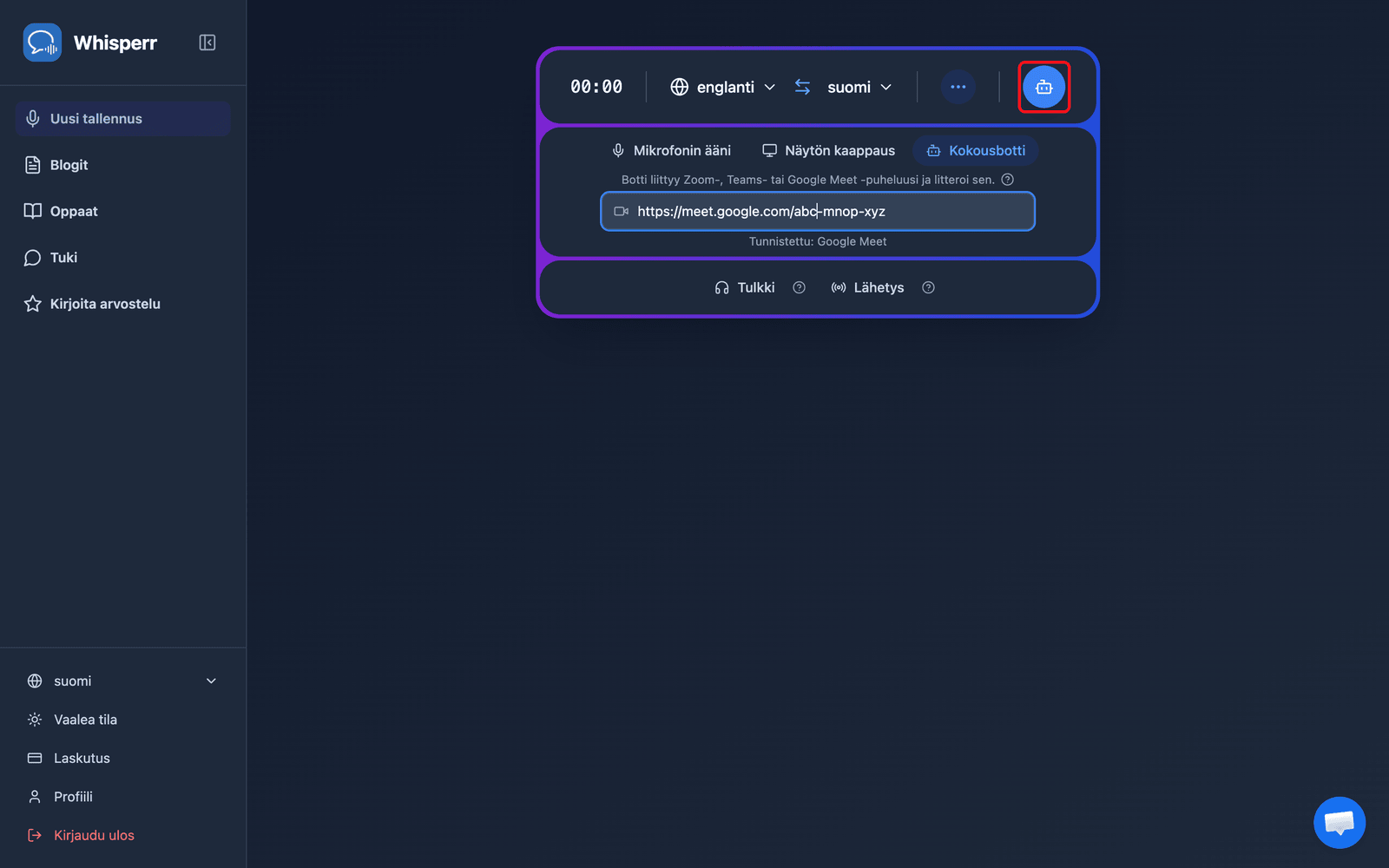This screenshot has height=868, width=1389.
Task: Select the Näytön kaappaus tab
Action: [828, 150]
